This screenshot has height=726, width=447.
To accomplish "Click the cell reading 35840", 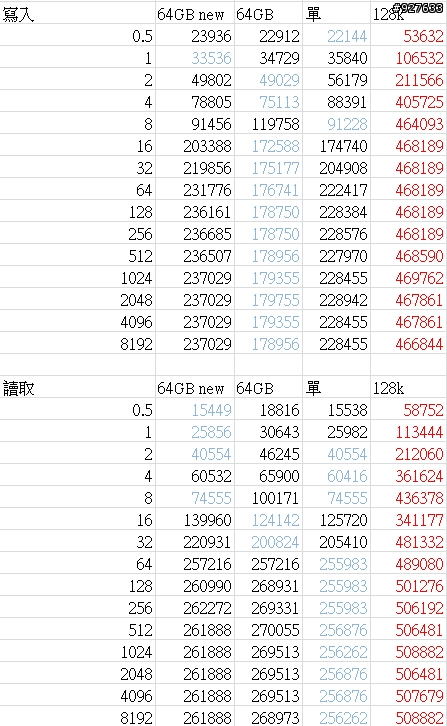I will 336,58.
